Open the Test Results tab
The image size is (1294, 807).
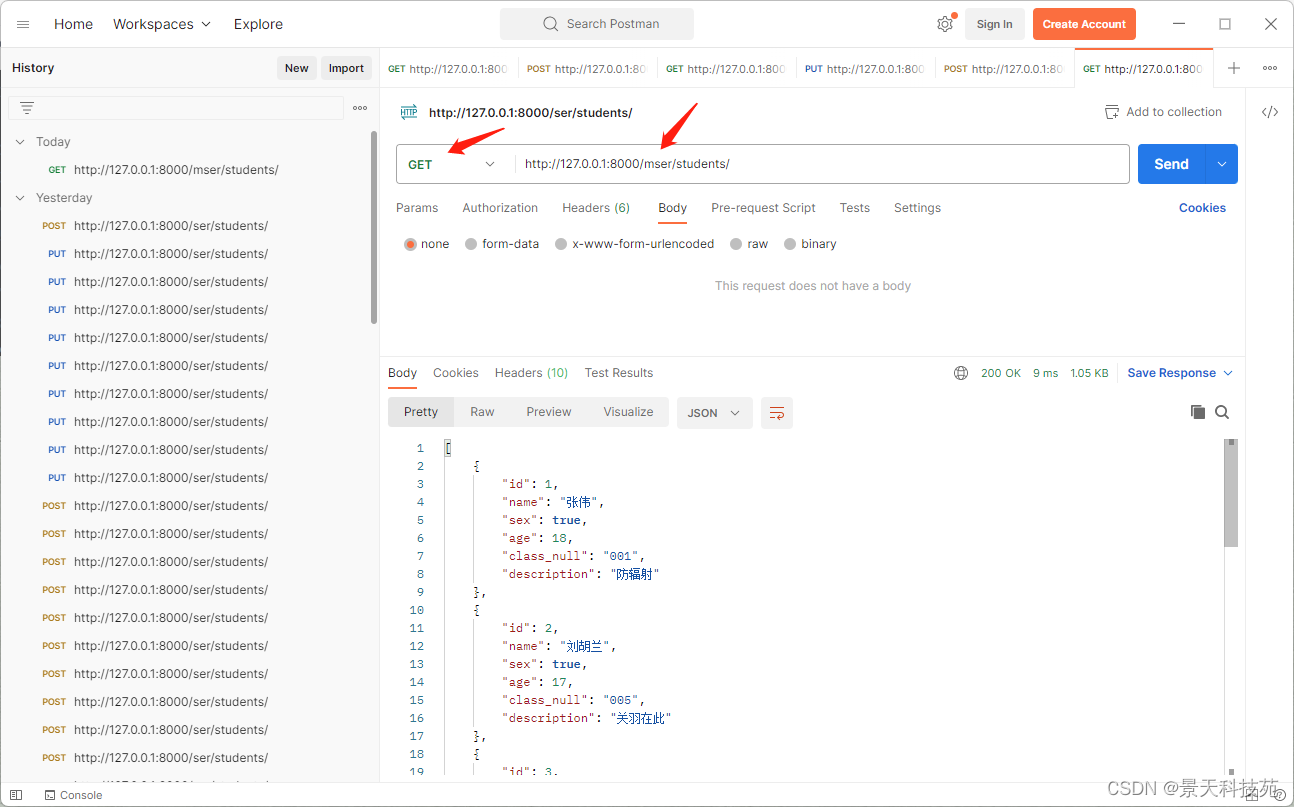619,373
